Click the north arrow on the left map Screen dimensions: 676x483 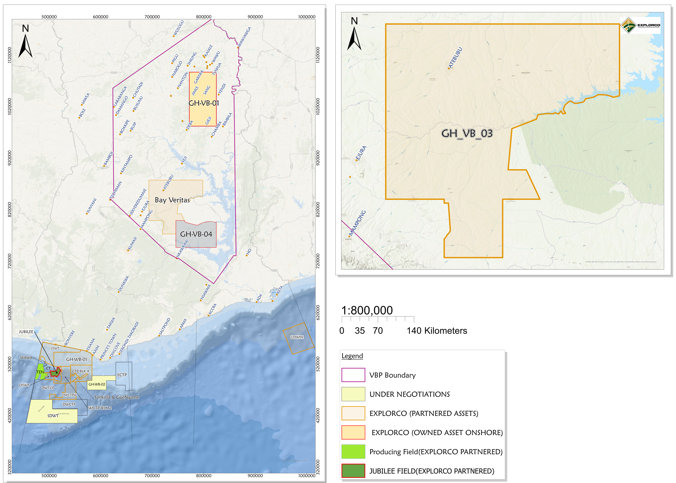click(27, 48)
